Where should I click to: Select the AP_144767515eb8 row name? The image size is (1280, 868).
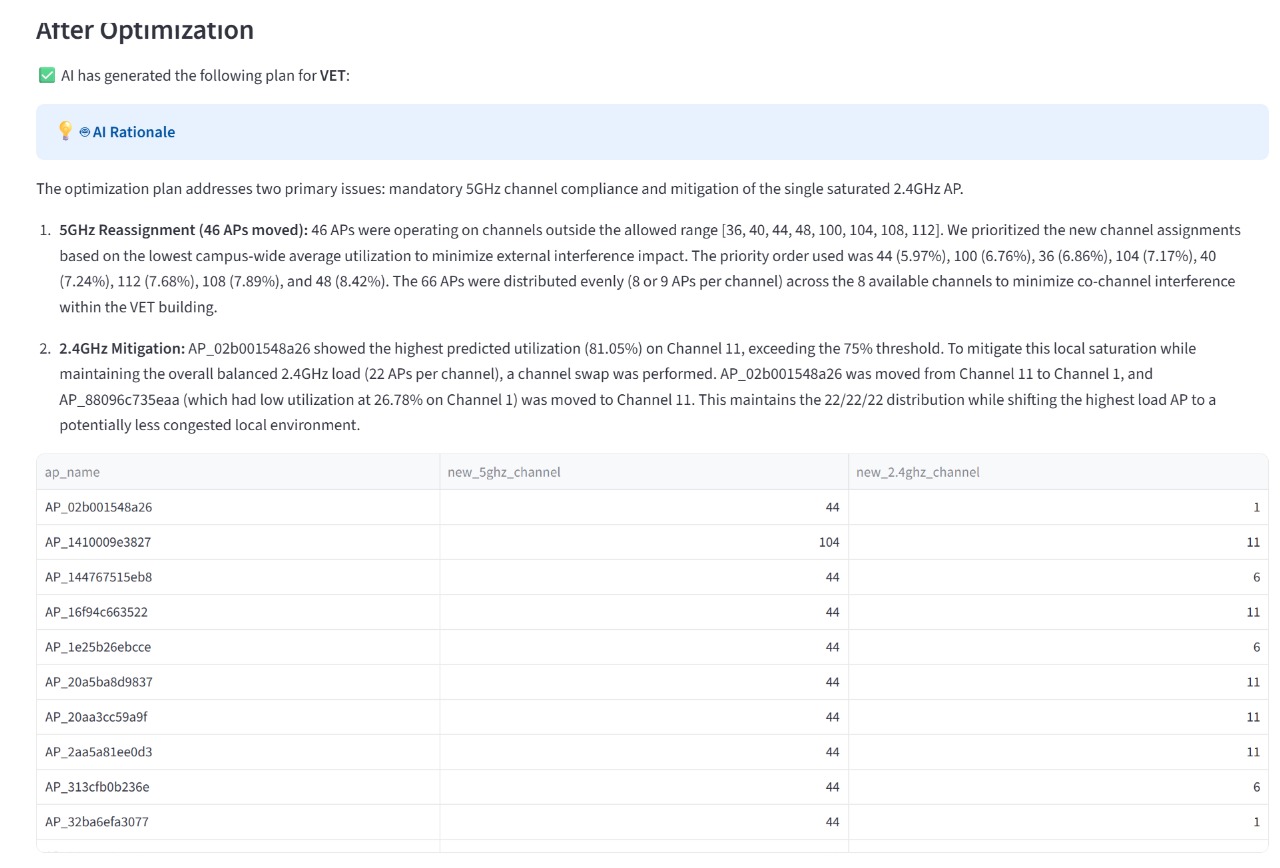(98, 577)
